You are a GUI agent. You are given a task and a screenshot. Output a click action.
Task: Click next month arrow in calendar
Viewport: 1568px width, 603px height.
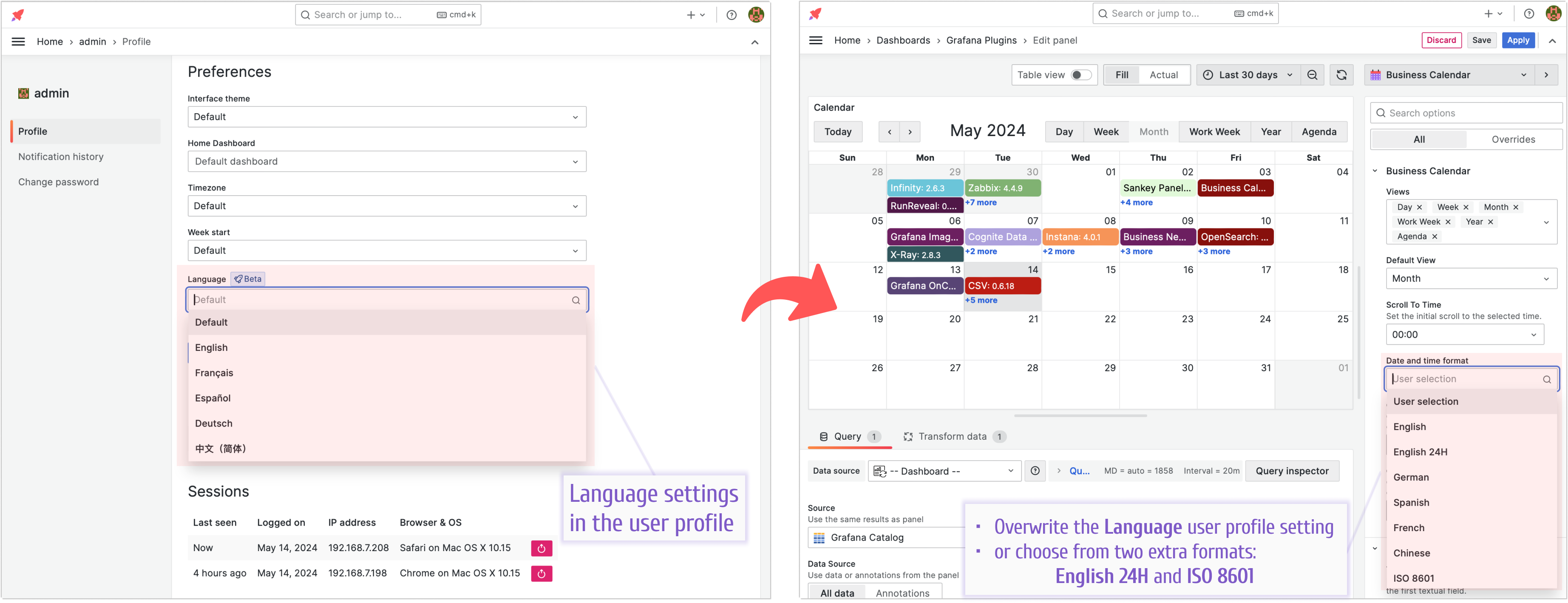(910, 131)
